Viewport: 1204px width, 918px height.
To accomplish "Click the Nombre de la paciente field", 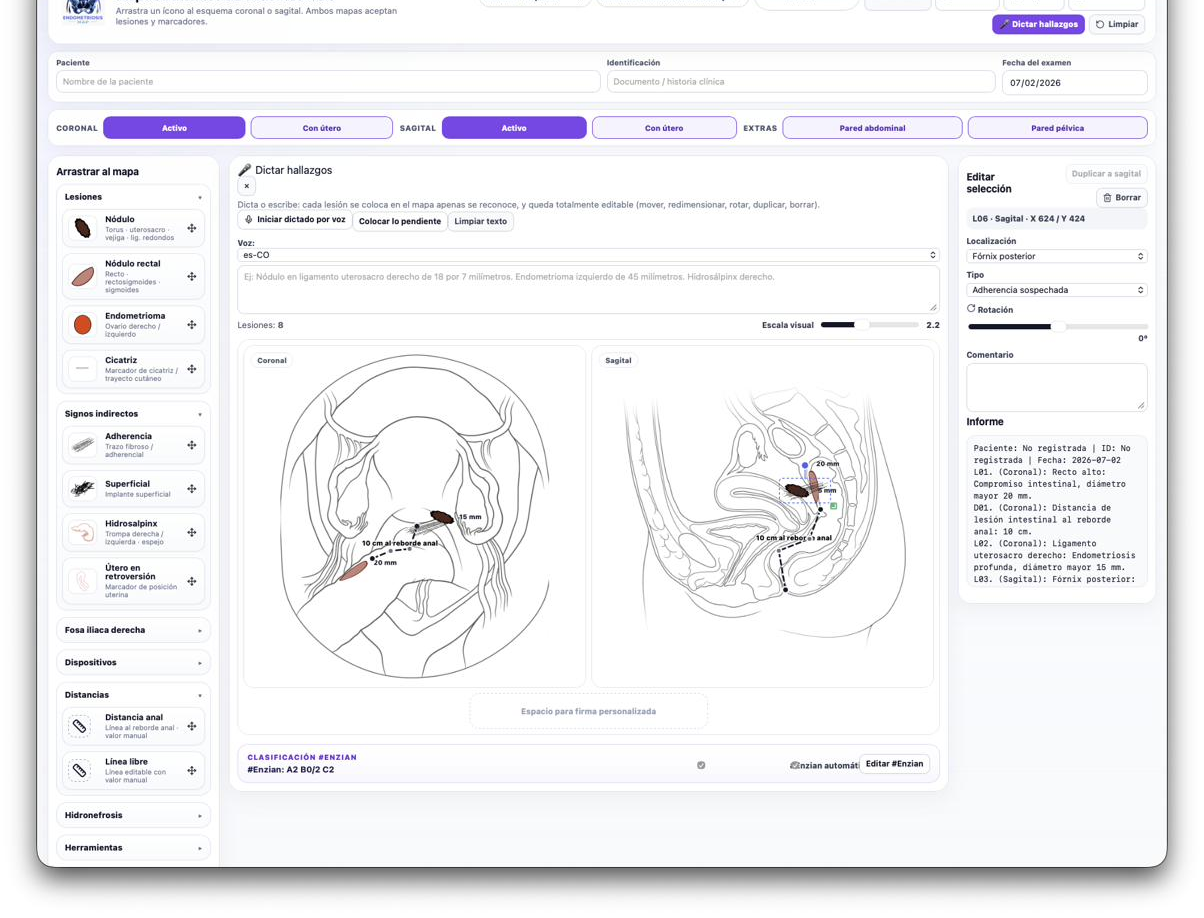I will [x=328, y=82].
